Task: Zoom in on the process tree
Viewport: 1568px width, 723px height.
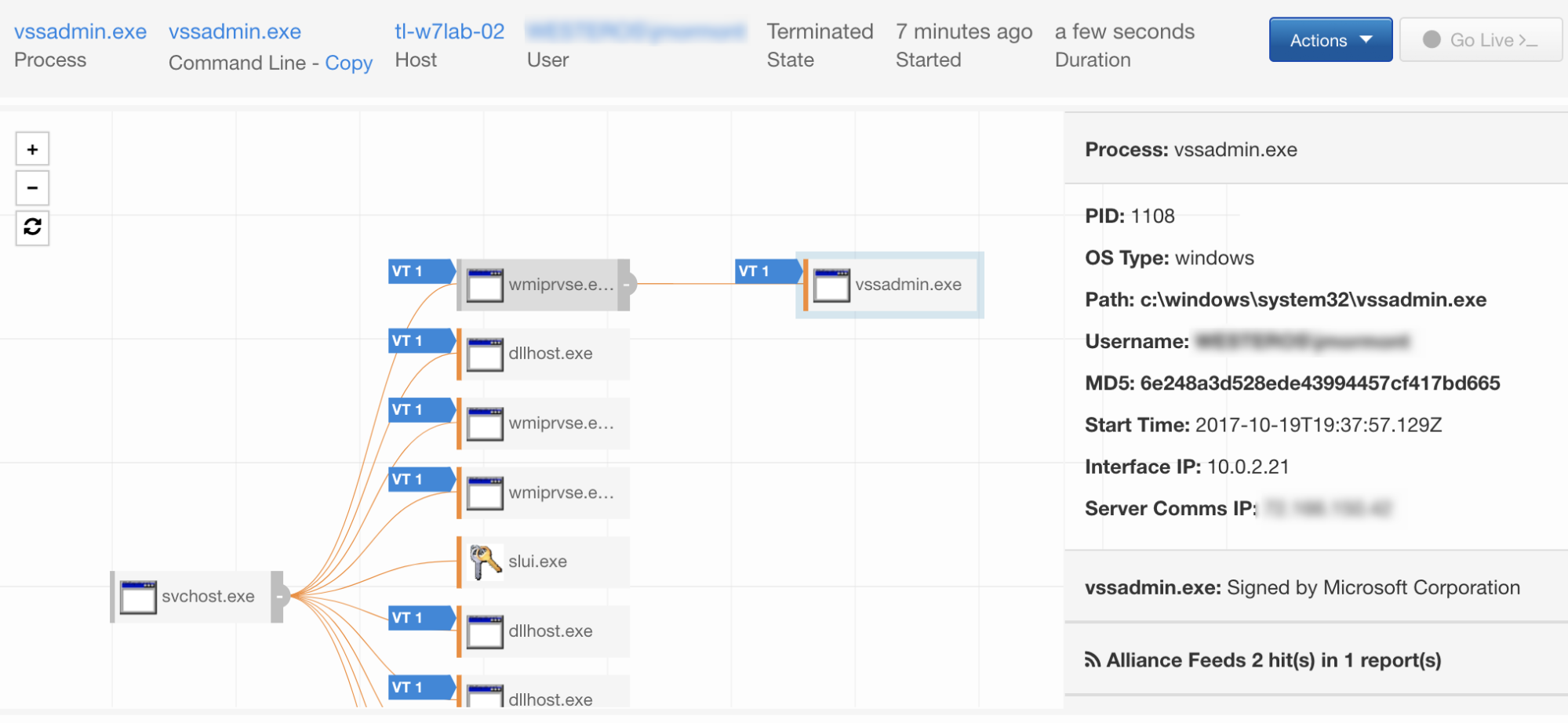Action: tap(32, 149)
